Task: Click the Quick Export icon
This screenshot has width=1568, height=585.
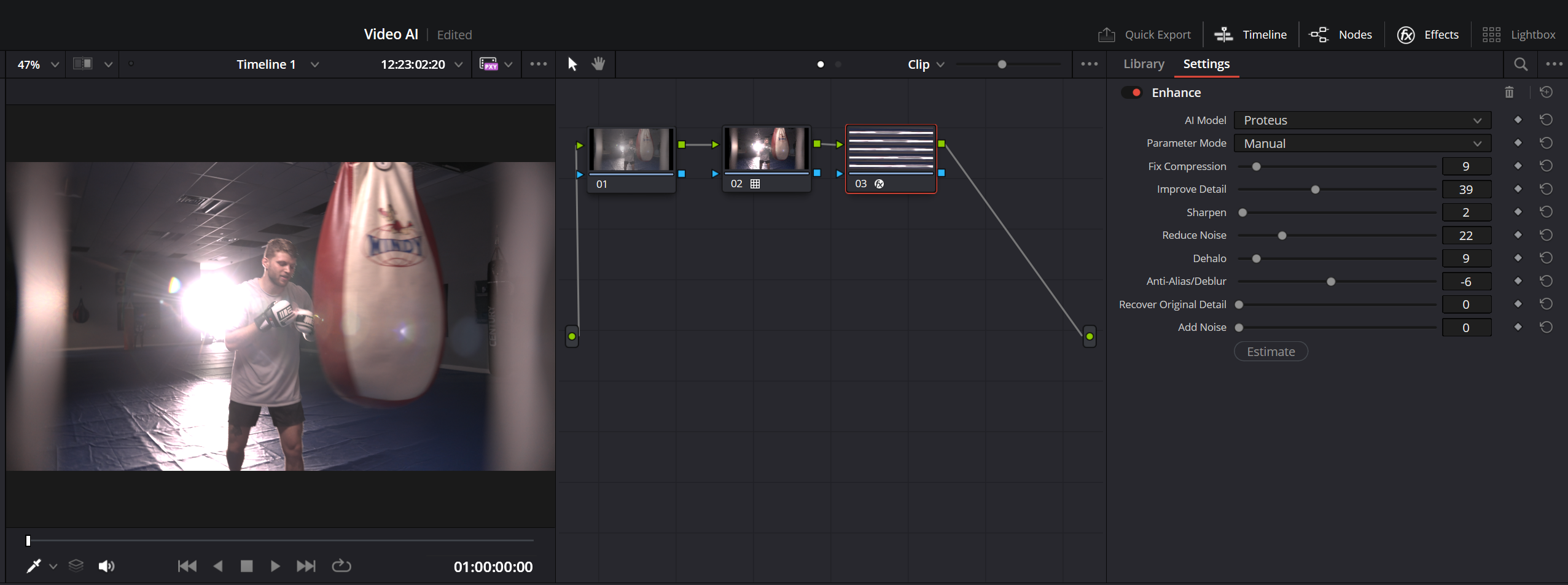Action: pyautogui.click(x=1106, y=35)
